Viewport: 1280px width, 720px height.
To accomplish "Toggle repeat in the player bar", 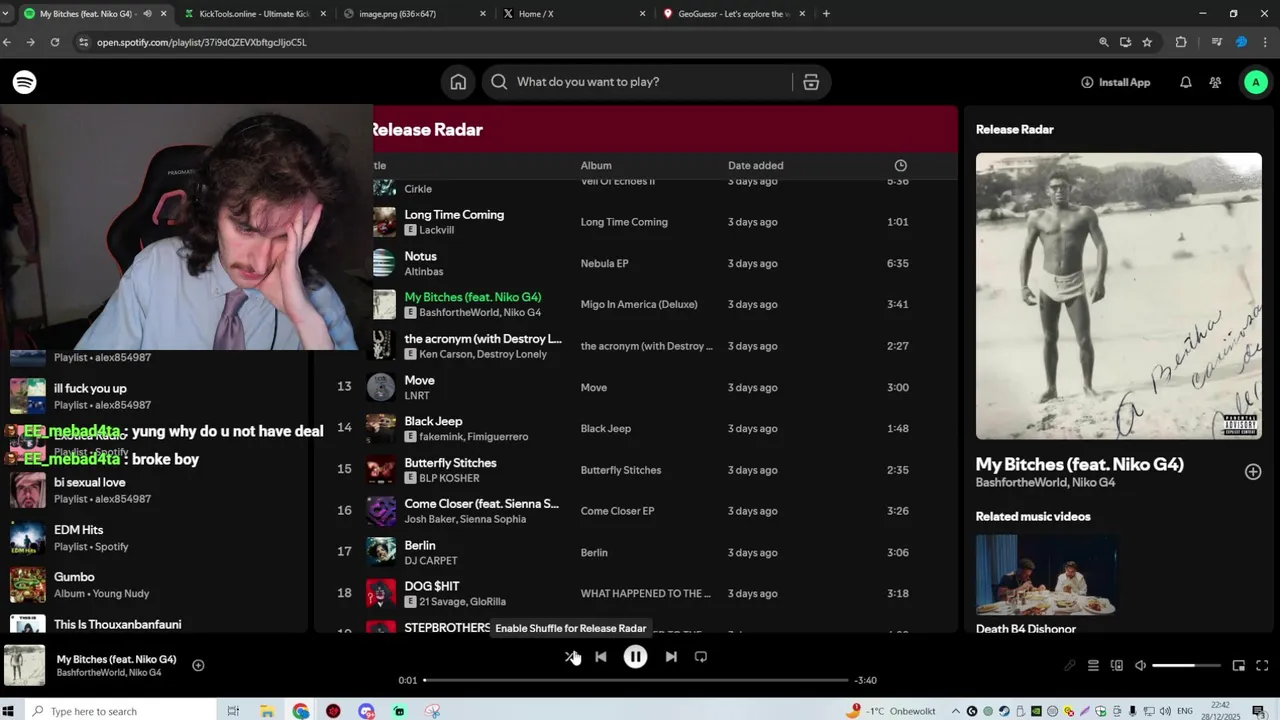I will (701, 657).
